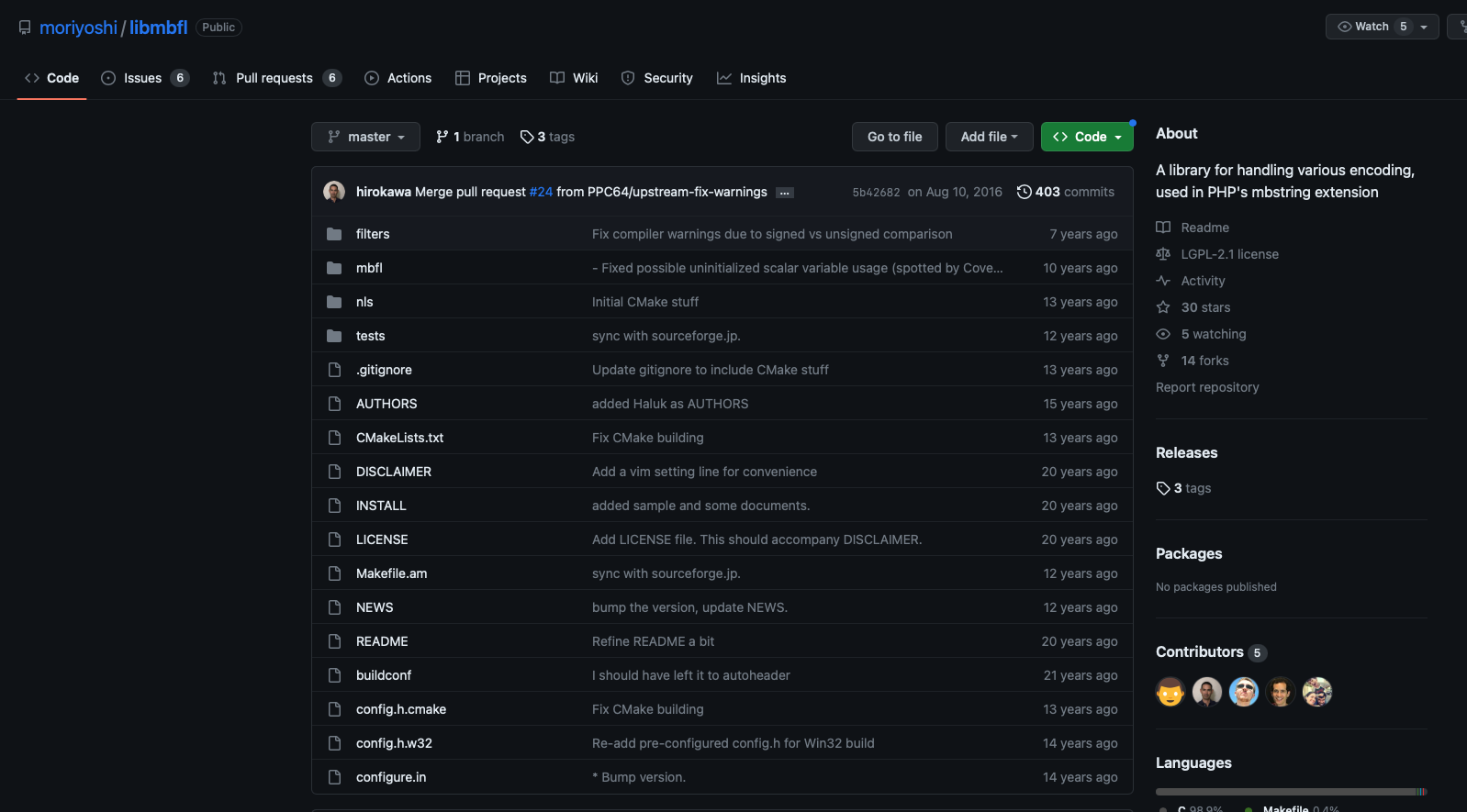View the 403 commits history
Image resolution: width=1467 pixels, height=812 pixels.
pyautogui.click(x=1066, y=192)
